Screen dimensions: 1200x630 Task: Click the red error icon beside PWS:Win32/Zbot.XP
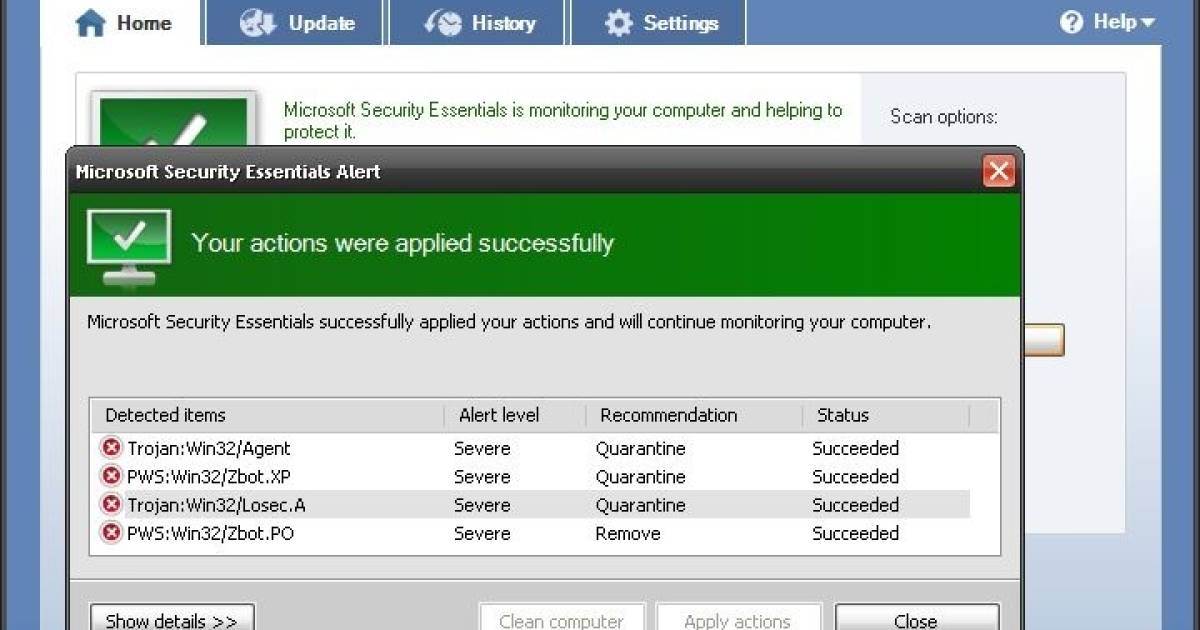click(110, 477)
